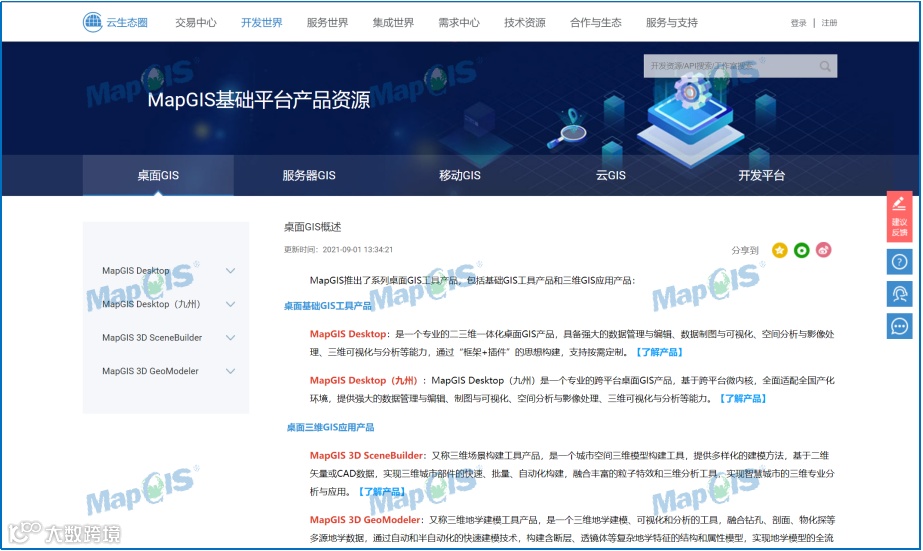Select MapGIS Desktop (九州) in sidebar
The width and height of the screenshot is (923, 551).
[x=151, y=304]
